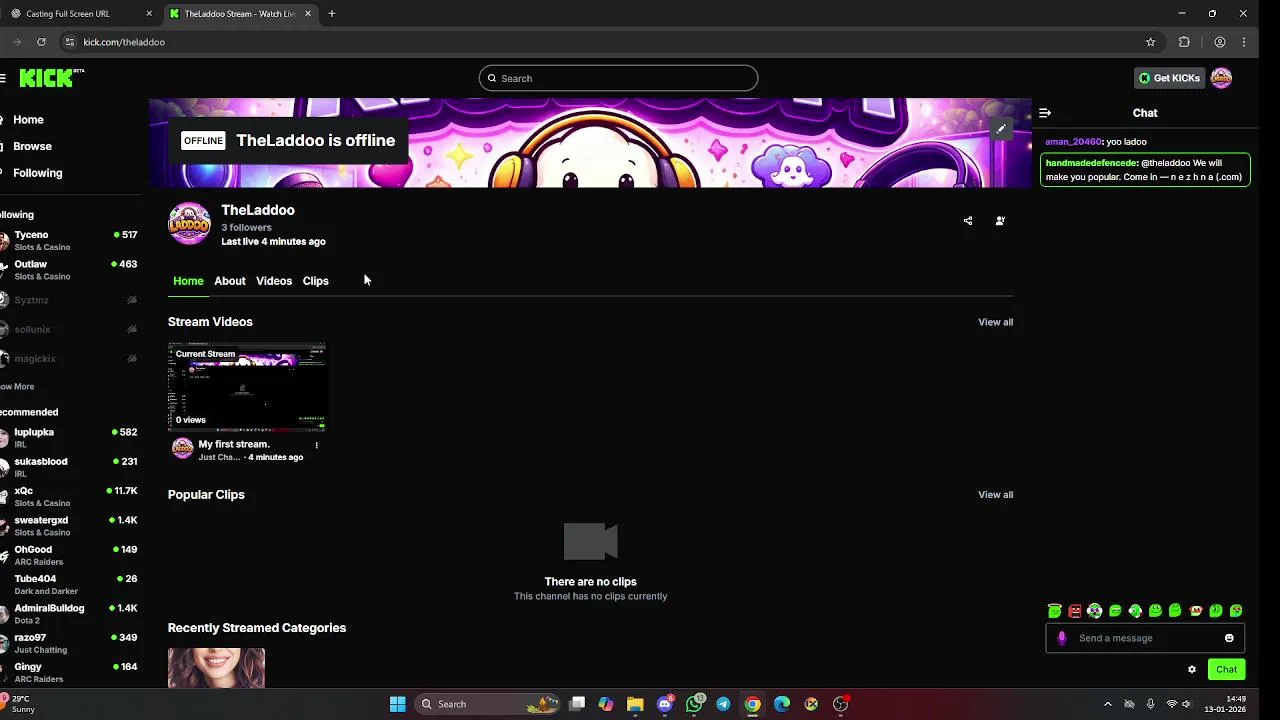Open Browse in the sidebar
The height and width of the screenshot is (720, 1280).
32,146
